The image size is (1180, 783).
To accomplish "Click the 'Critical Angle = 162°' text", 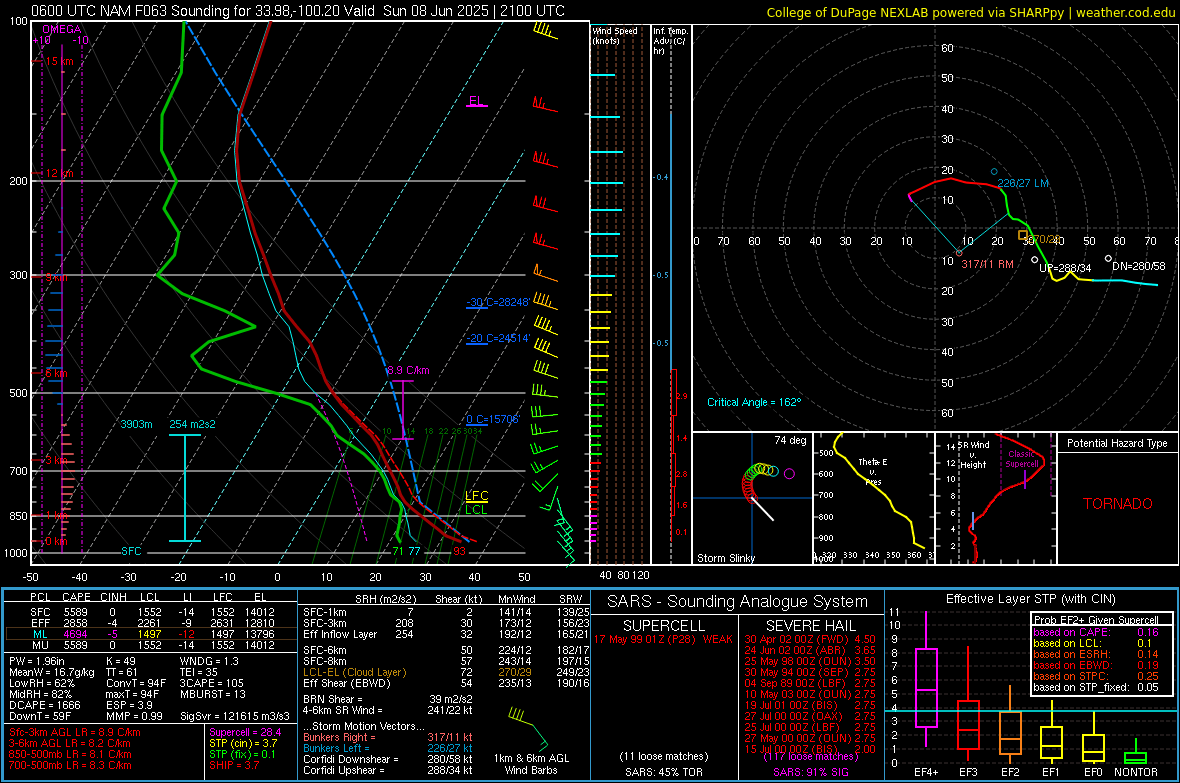I will [754, 402].
